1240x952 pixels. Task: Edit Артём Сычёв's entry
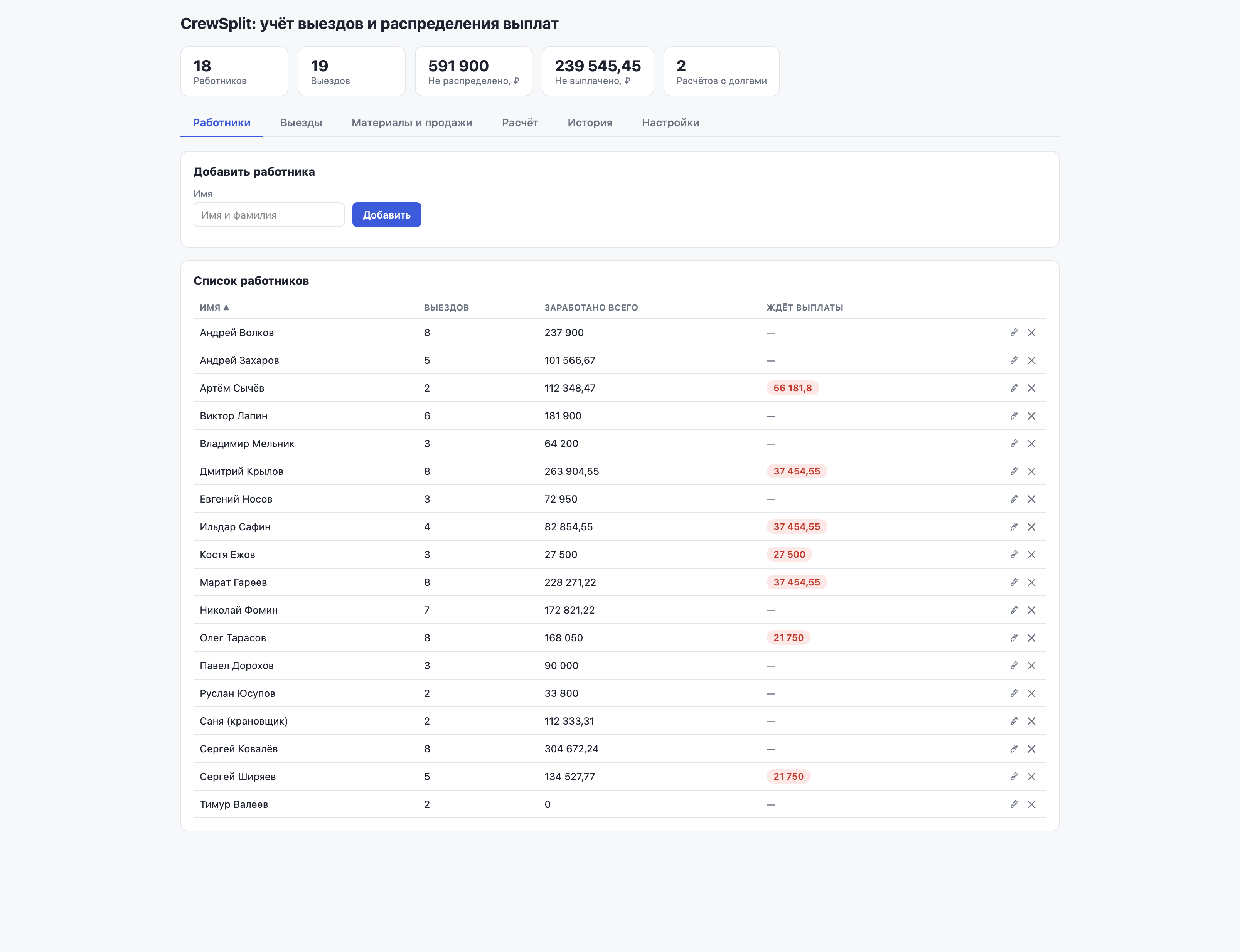point(1014,388)
